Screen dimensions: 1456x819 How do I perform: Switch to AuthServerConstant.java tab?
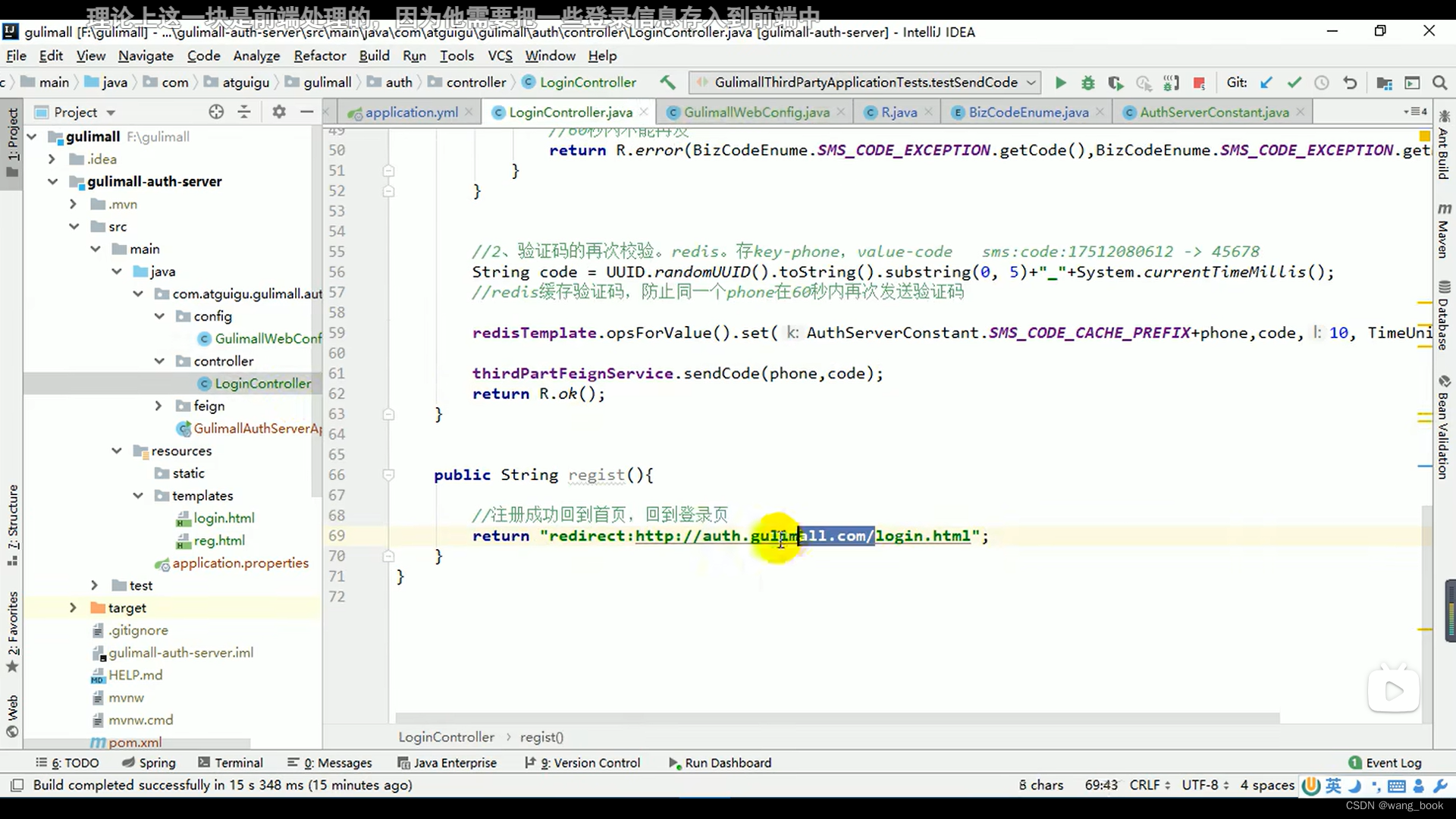(1213, 112)
